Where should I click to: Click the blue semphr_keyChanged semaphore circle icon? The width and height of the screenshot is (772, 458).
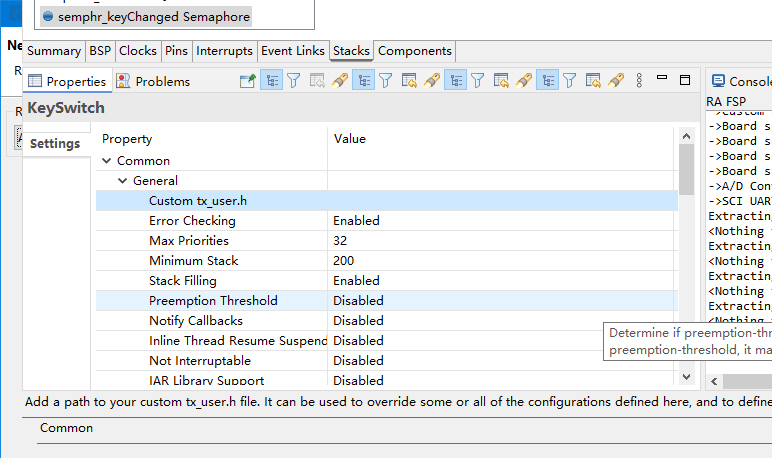point(48,16)
